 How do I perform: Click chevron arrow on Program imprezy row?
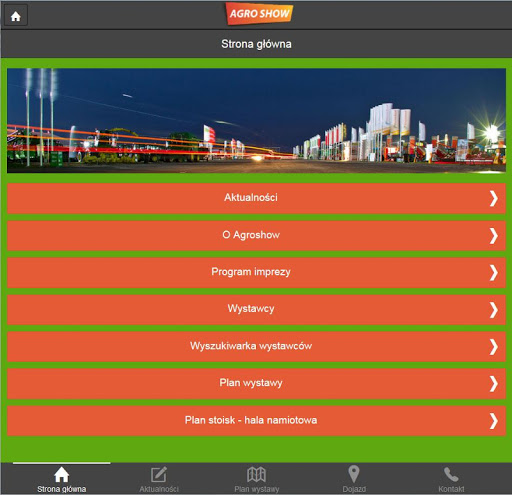click(494, 273)
